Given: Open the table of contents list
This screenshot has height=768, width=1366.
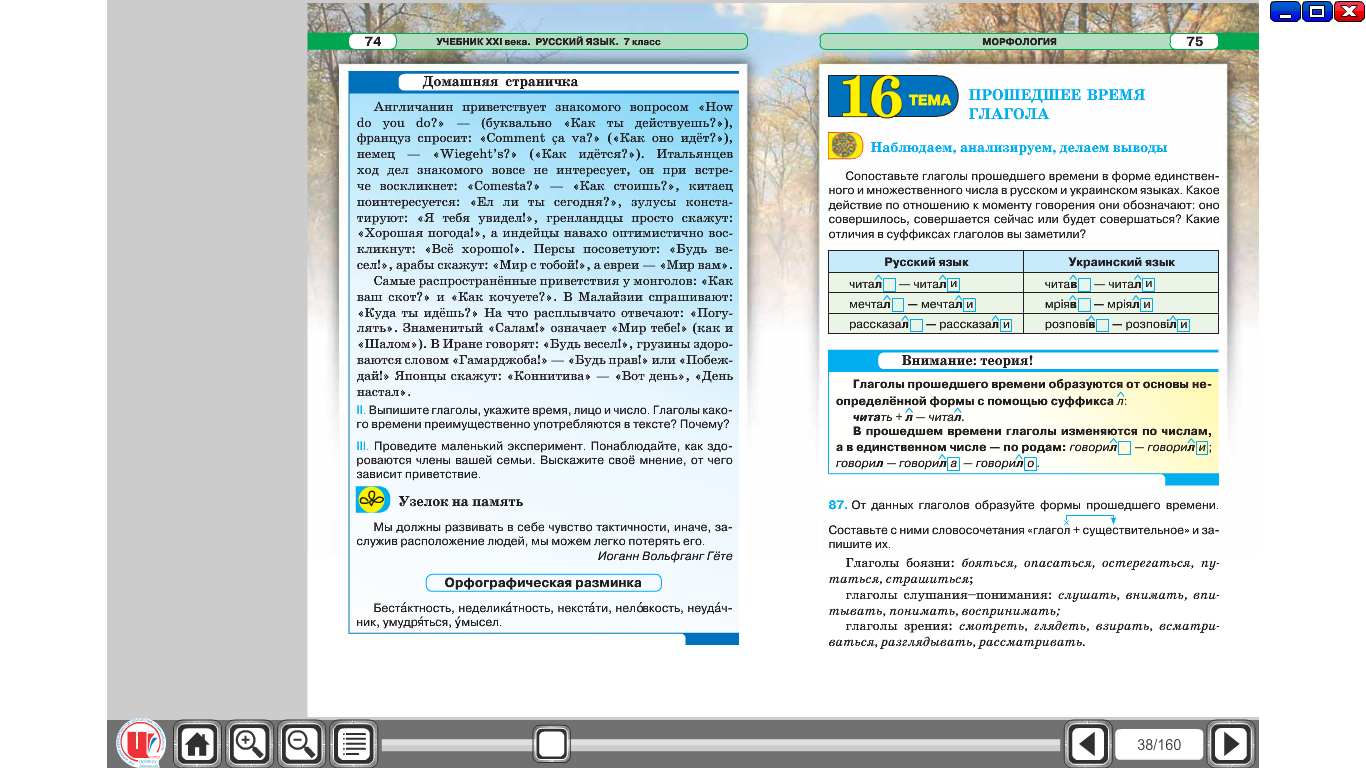Looking at the screenshot, I should click(x=353, y=743).
